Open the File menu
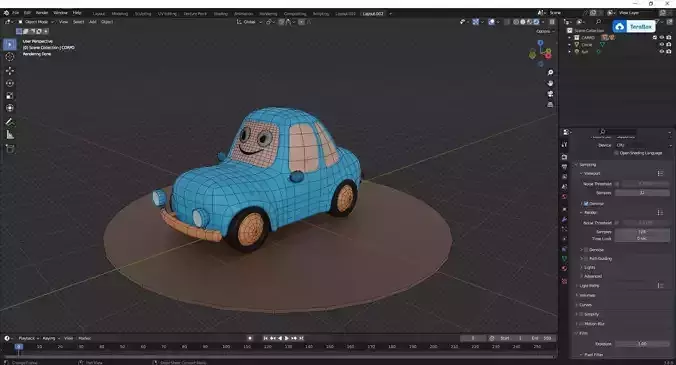 pyautogui.click(x=16, y=13)
